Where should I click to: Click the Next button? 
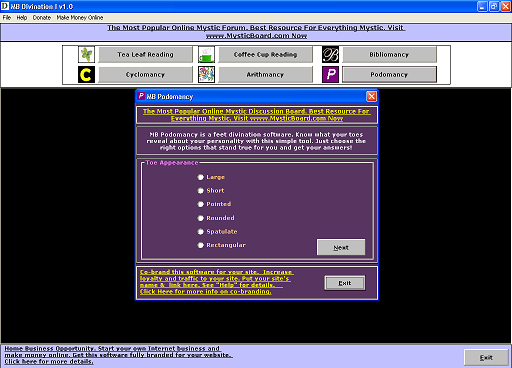click(x=341, y=247)
